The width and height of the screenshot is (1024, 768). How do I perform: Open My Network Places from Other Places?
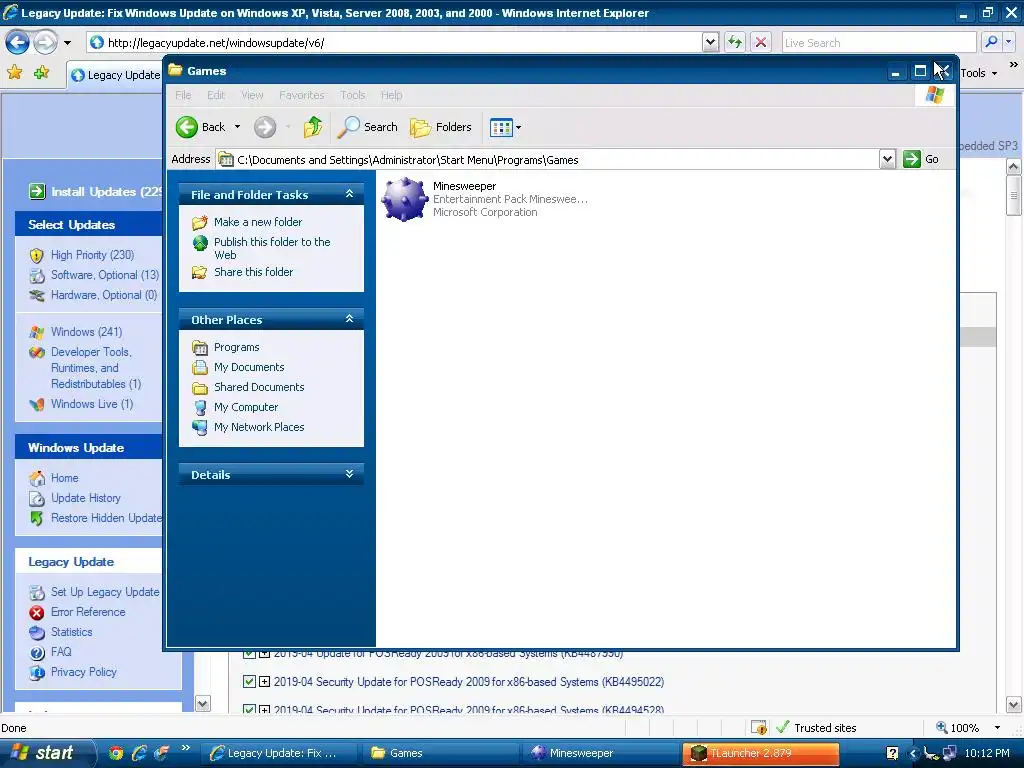coord(259,427)
